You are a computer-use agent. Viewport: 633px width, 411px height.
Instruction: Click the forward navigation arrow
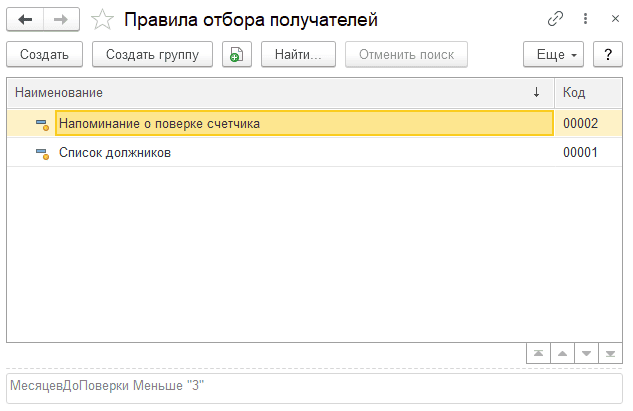60,19
